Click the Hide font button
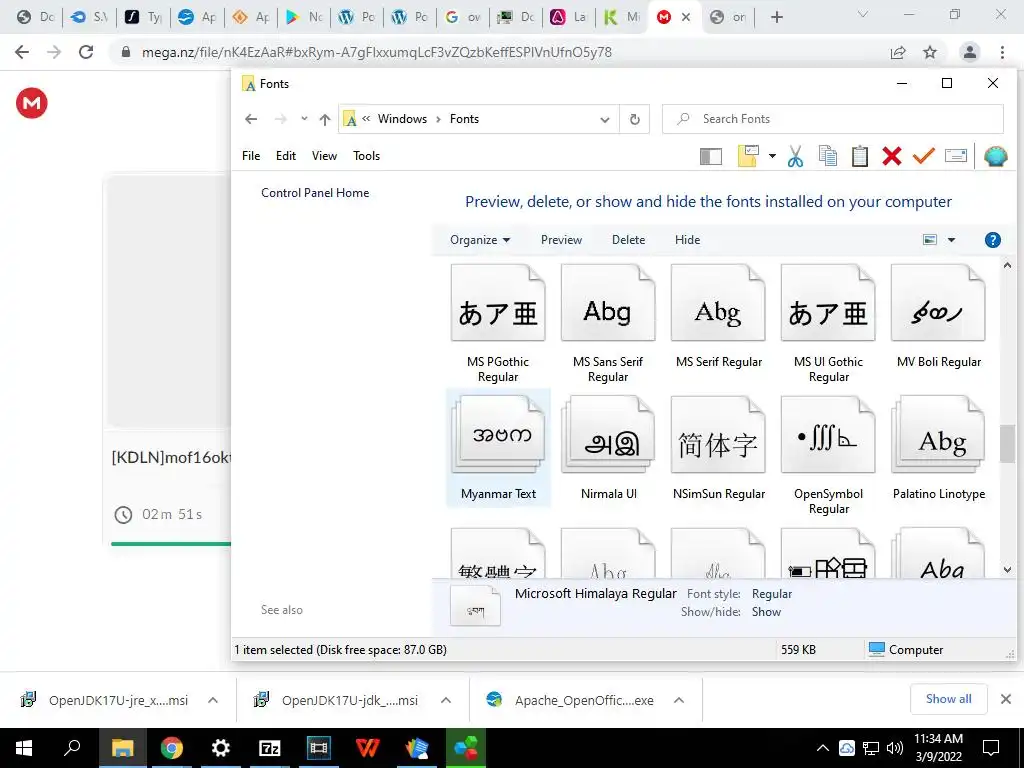 point(687,240)
